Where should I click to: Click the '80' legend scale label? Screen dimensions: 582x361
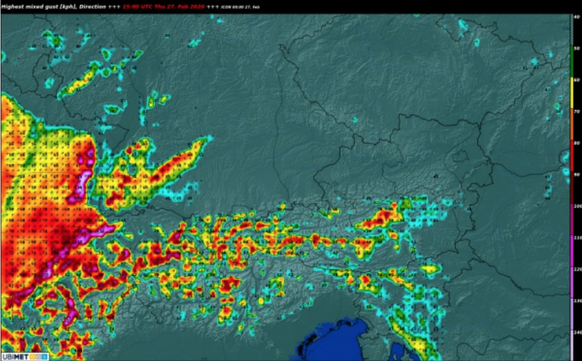578,142
